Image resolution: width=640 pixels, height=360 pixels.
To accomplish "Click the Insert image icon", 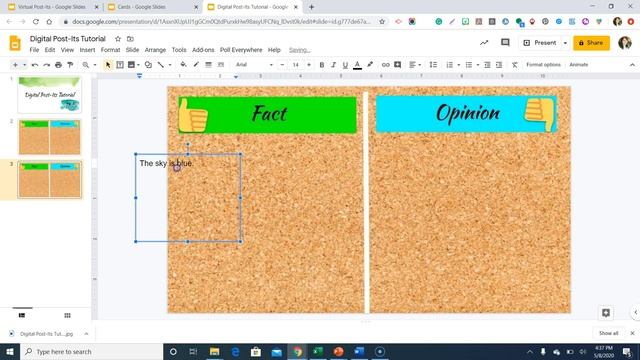I will pos(131,65).
